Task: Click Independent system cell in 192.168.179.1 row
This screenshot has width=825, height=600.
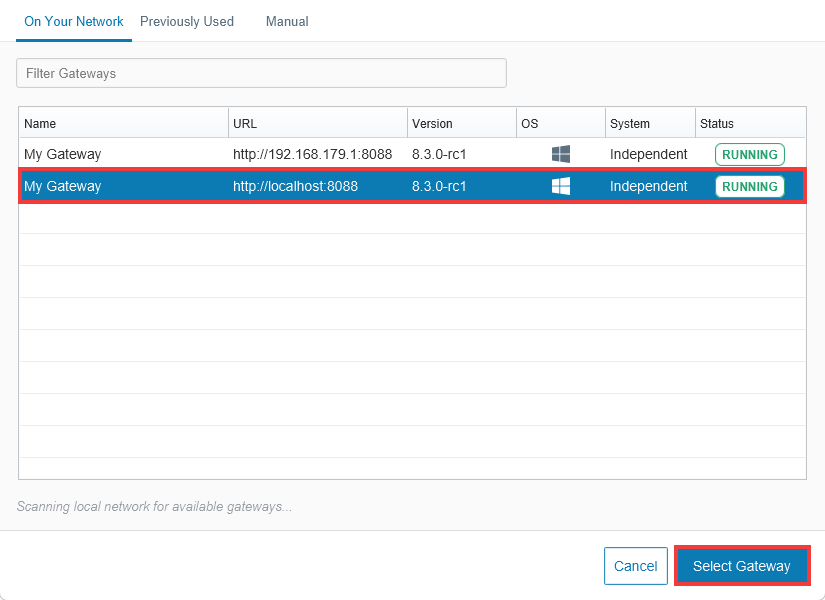Action: [x=649, y=154]
